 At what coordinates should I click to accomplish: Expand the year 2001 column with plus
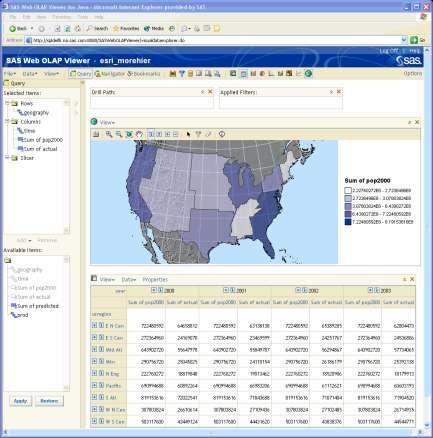tap(226, 290)
